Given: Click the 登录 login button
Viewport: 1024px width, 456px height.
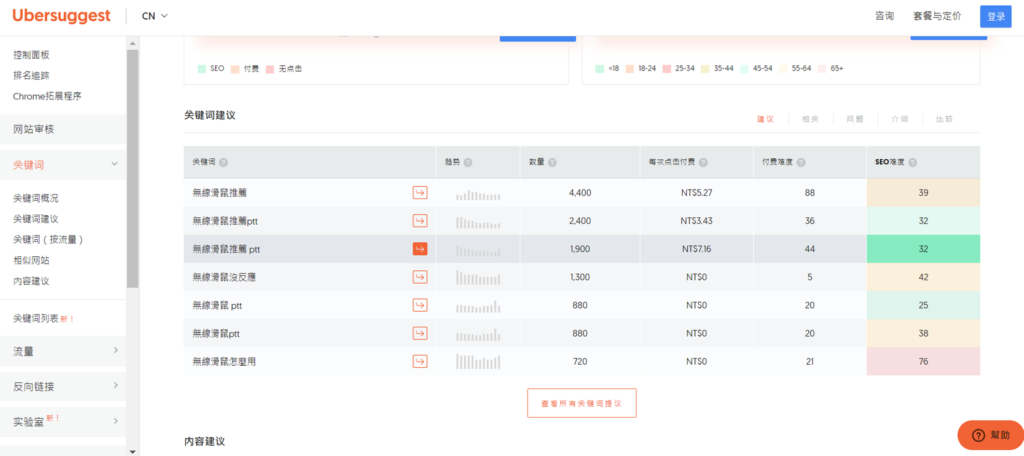Looking at the screenshot, I should pos(996,16).
